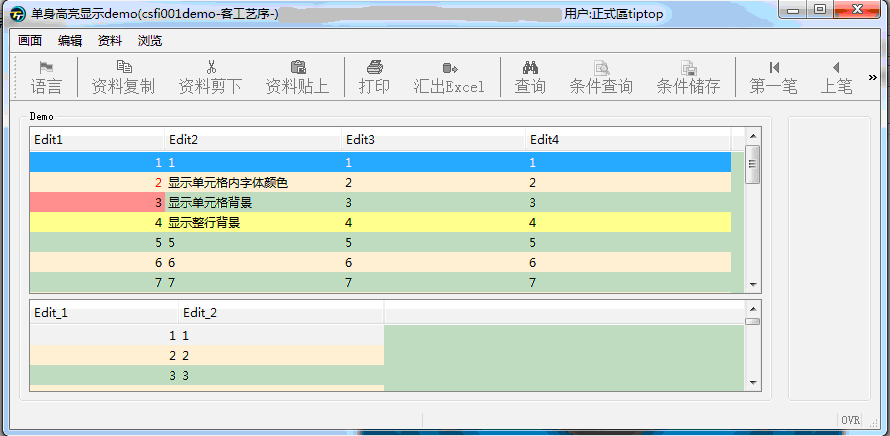
Task: Click red number 2 in Edit1 column
Action: click(158, 183)
